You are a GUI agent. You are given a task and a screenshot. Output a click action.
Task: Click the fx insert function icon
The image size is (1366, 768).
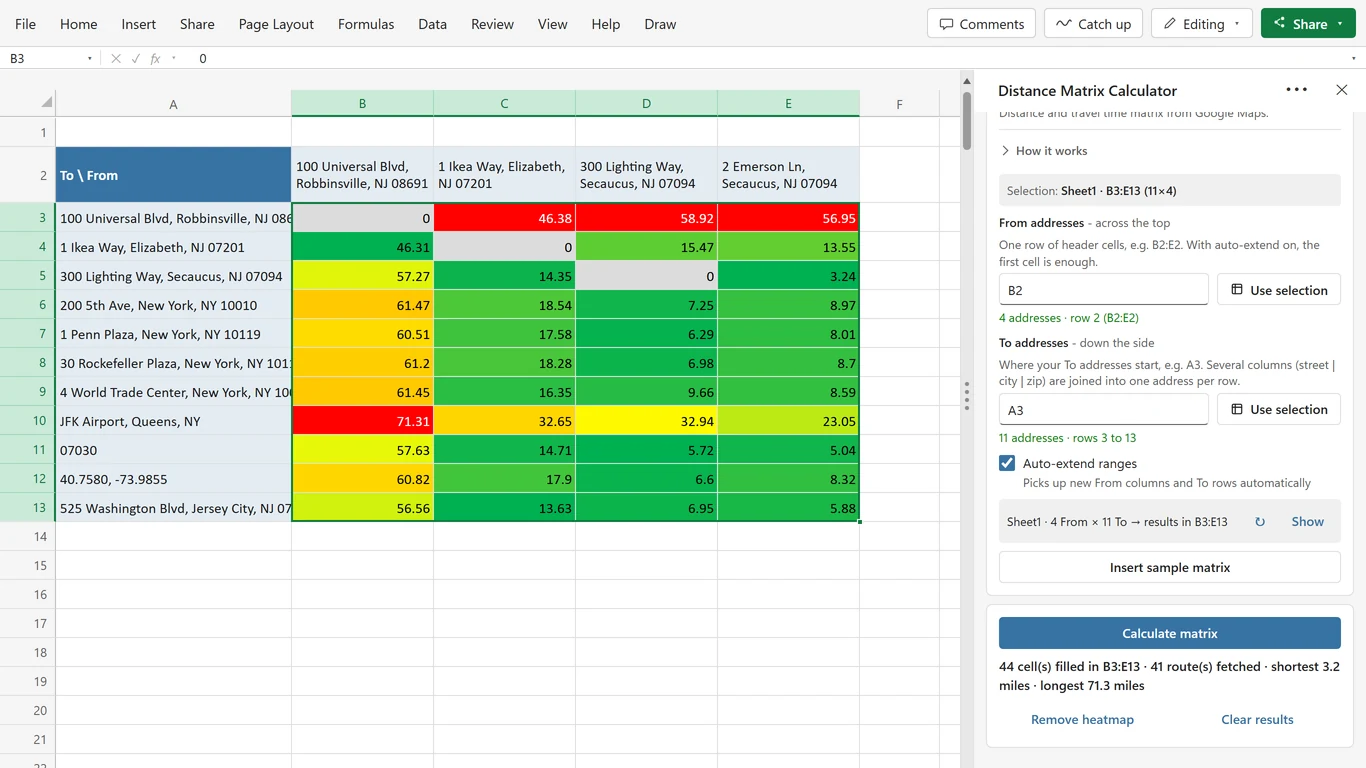tap(155, 59)
